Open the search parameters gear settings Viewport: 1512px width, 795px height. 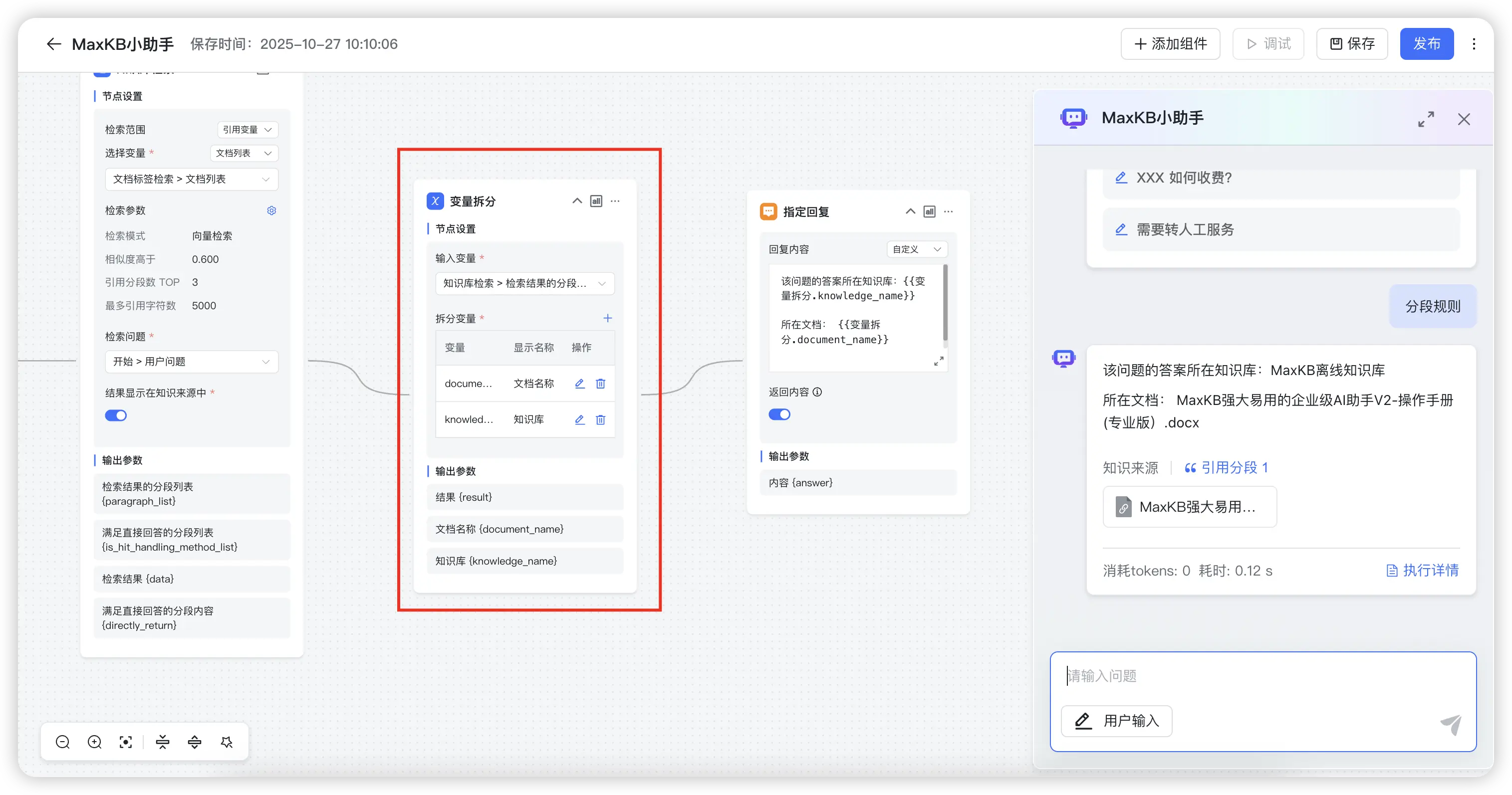271,210
